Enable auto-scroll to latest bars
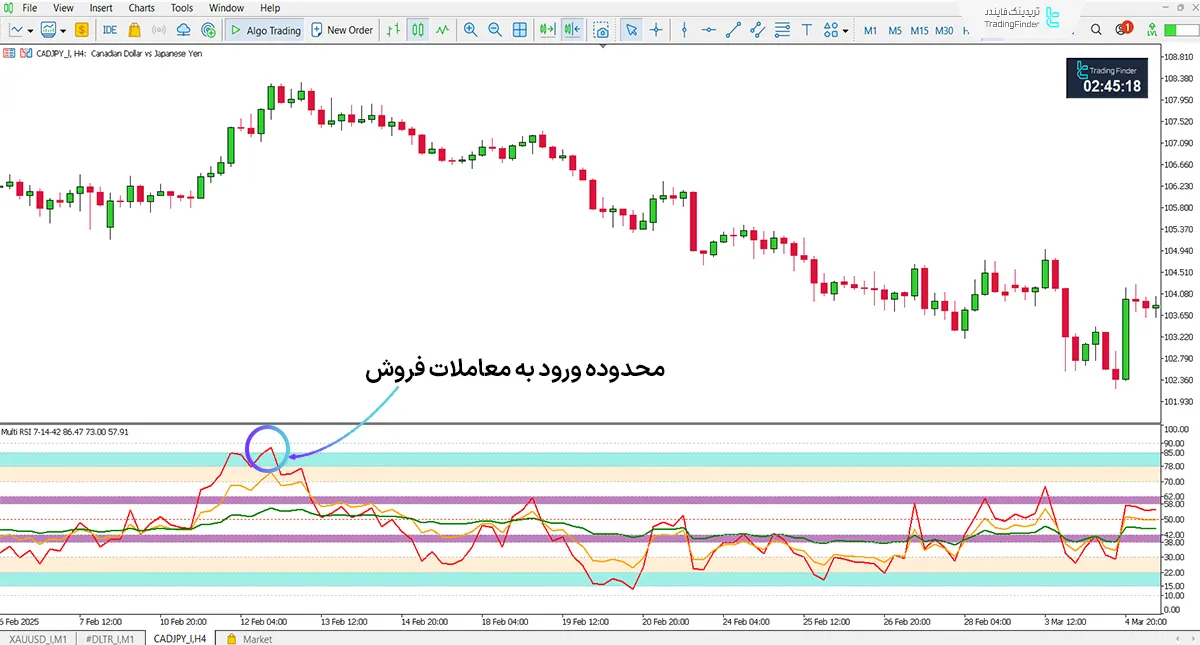The height and width of the screenshot is (645, 1200). [x=546, y=30]
